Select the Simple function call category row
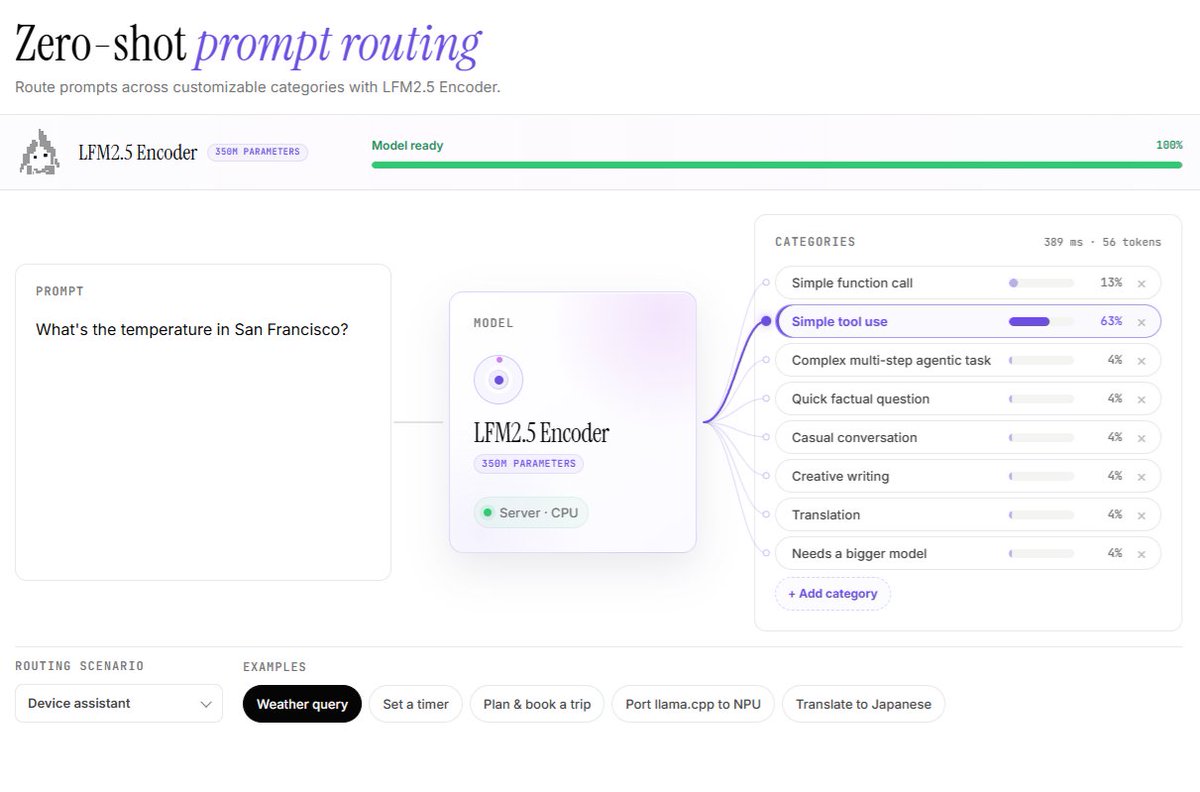Screen dimensions: 1200x792 [968, 283]
